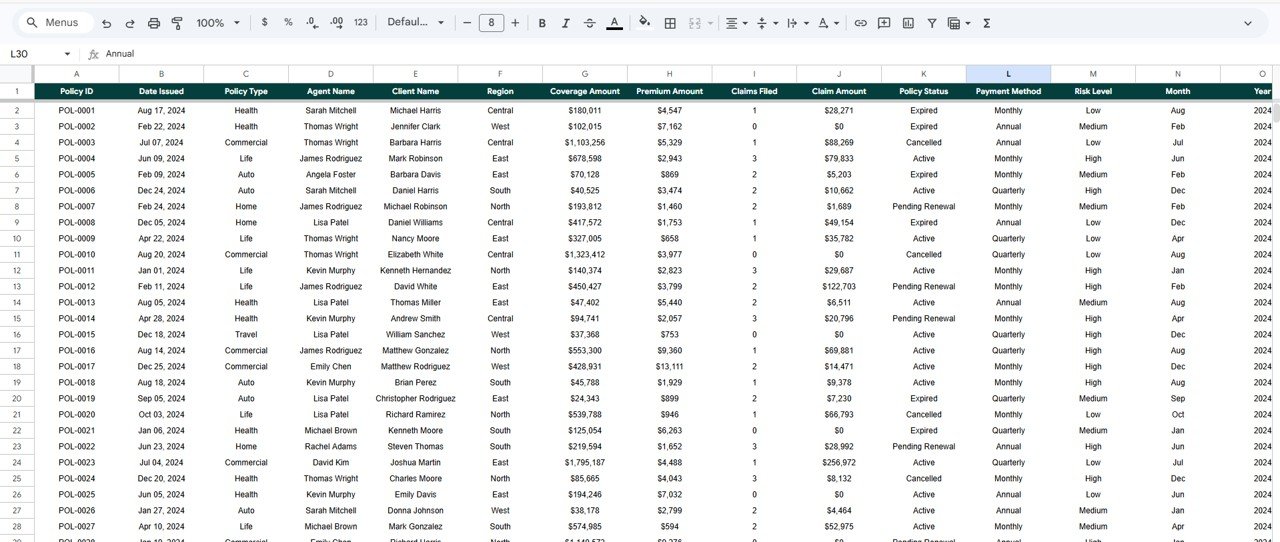Select cell POL-0003
This screenshot has height=542, width=1280.
click(x=76, y=143)
